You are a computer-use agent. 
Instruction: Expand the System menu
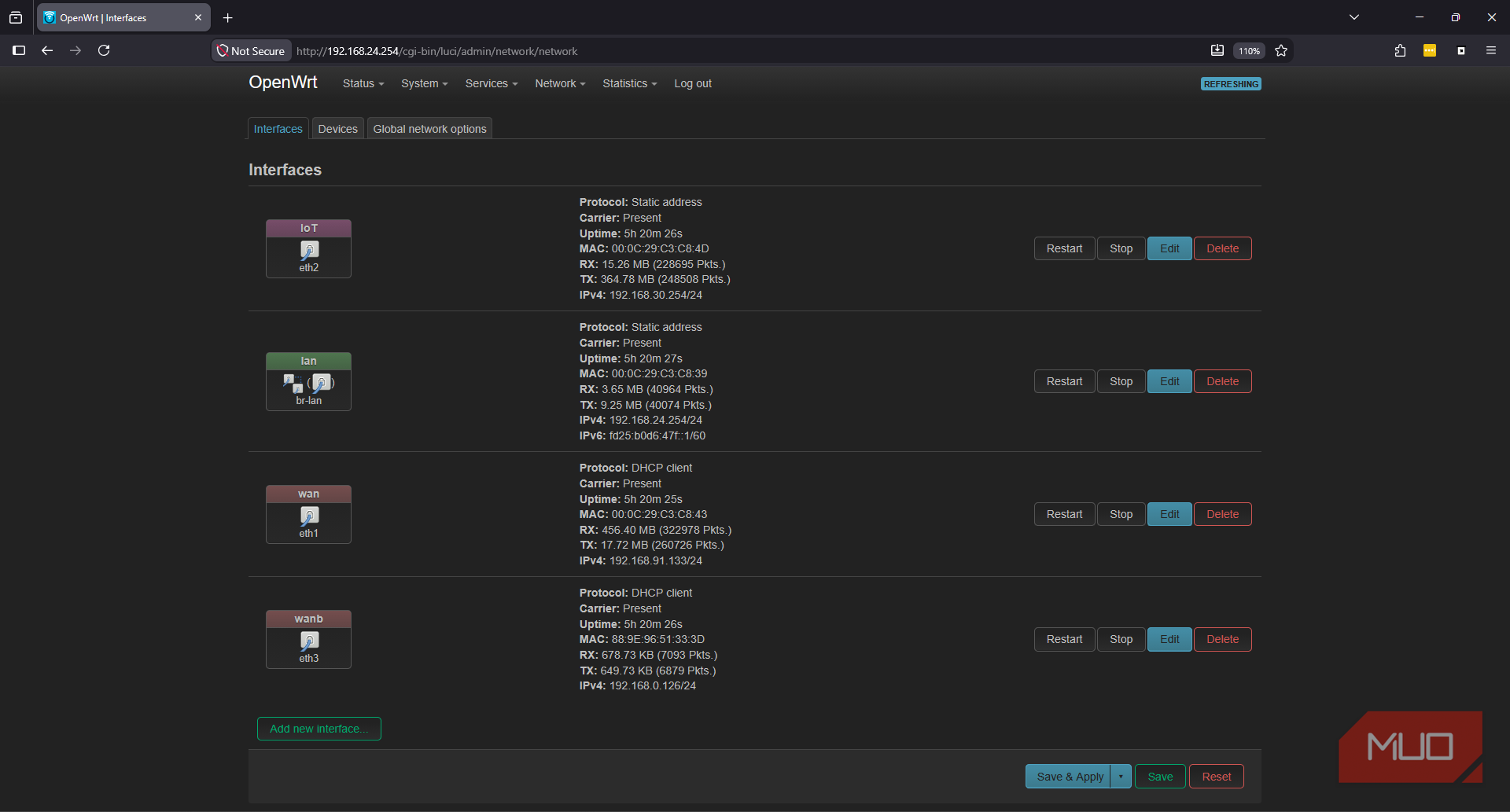[x=424, y=83]
